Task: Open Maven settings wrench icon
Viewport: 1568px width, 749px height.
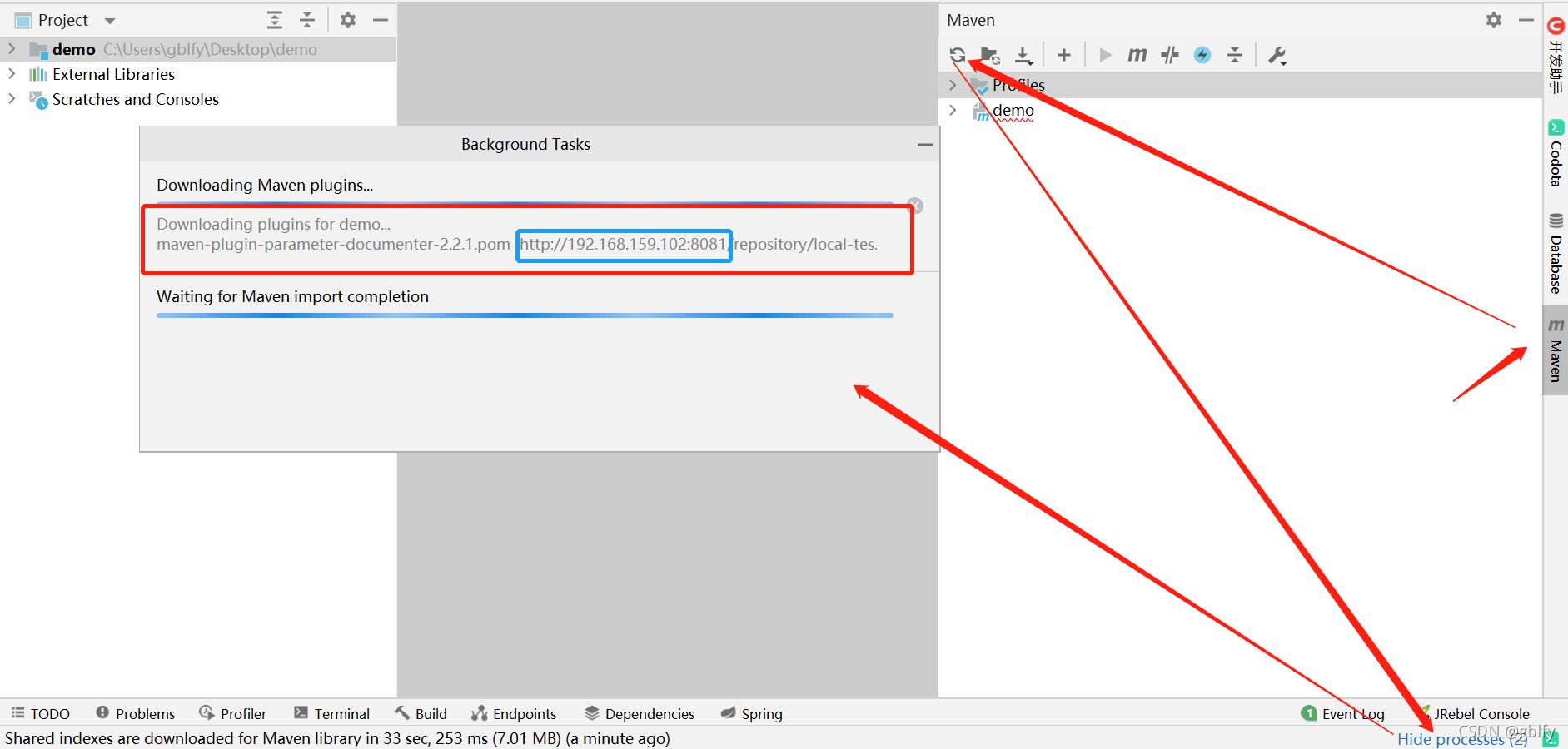Action: (x=1277, y=55)
